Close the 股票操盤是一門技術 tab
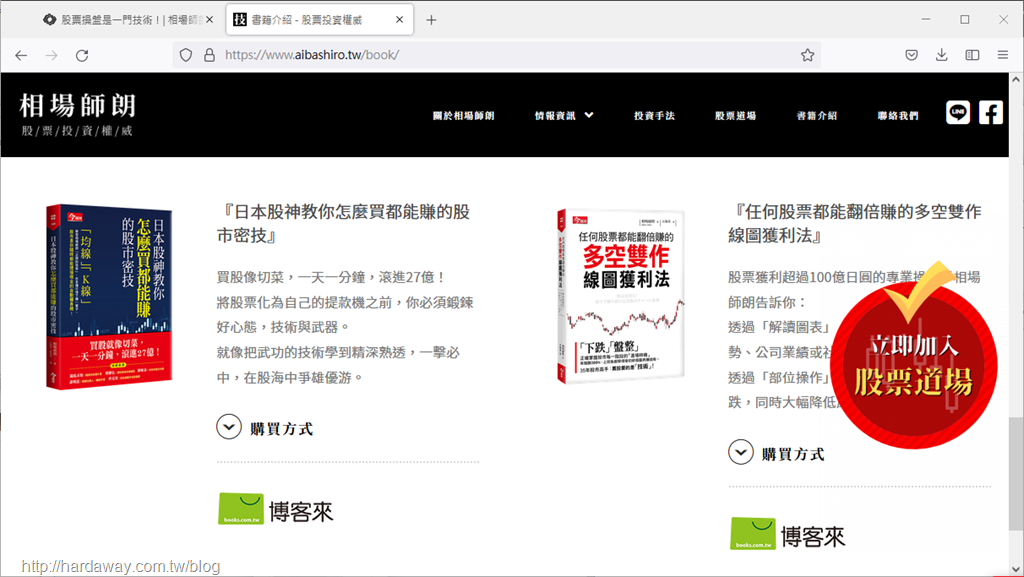1024x577 pixels. 210,20
